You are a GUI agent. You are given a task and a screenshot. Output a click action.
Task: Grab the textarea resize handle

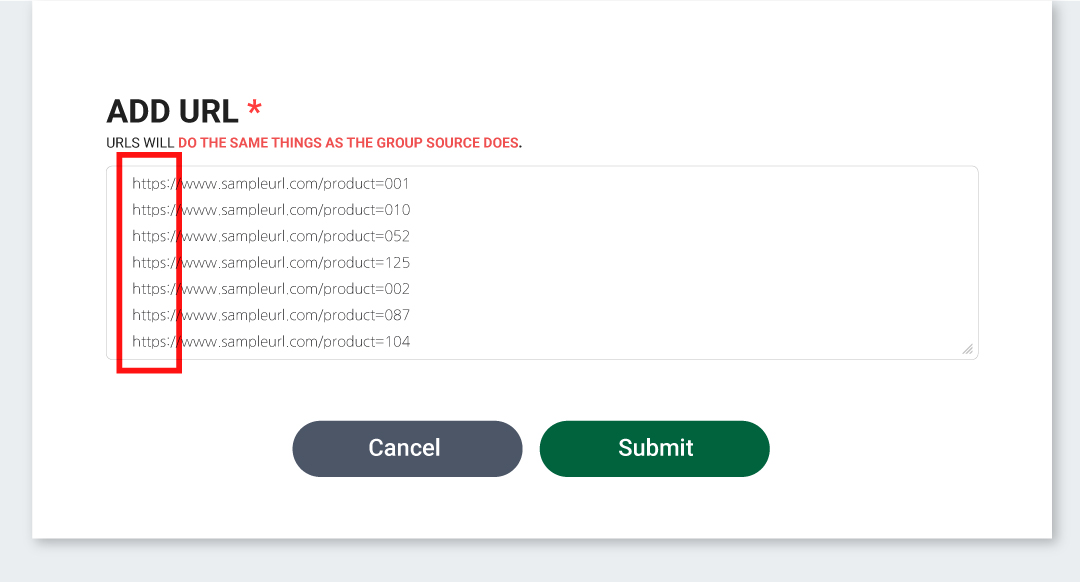click(x=967, y=349)
